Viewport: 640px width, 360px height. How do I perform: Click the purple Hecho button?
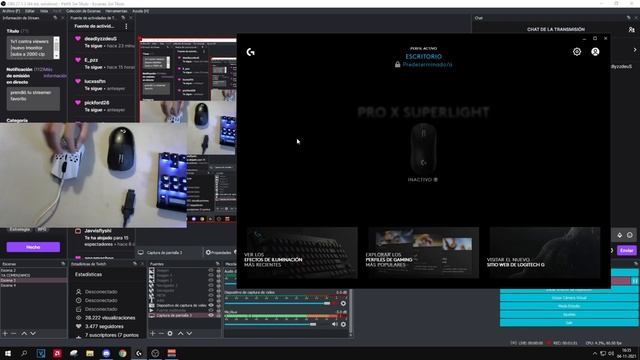click(33, 247)
